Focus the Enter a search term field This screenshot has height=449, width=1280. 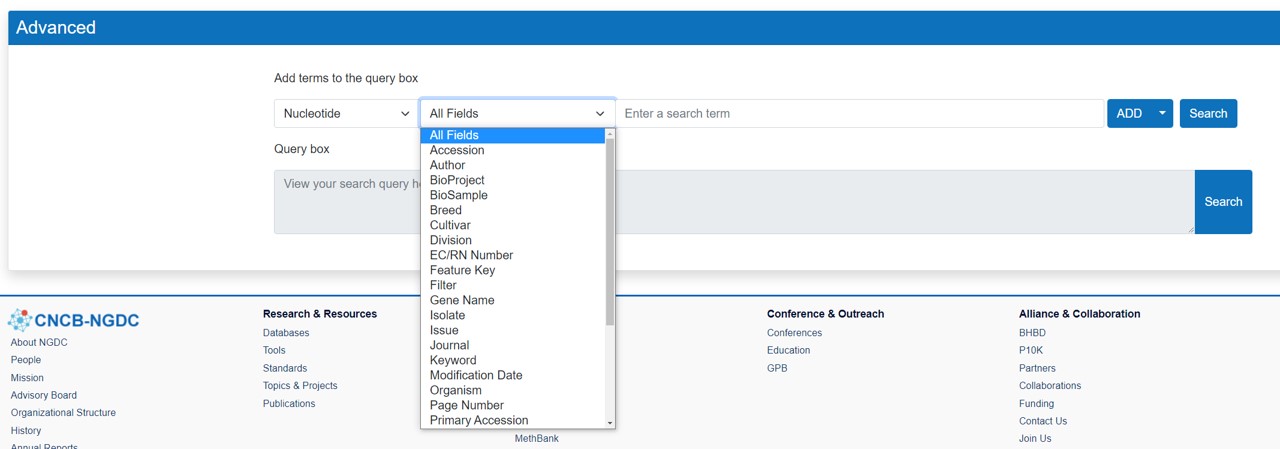pos(860,114)
